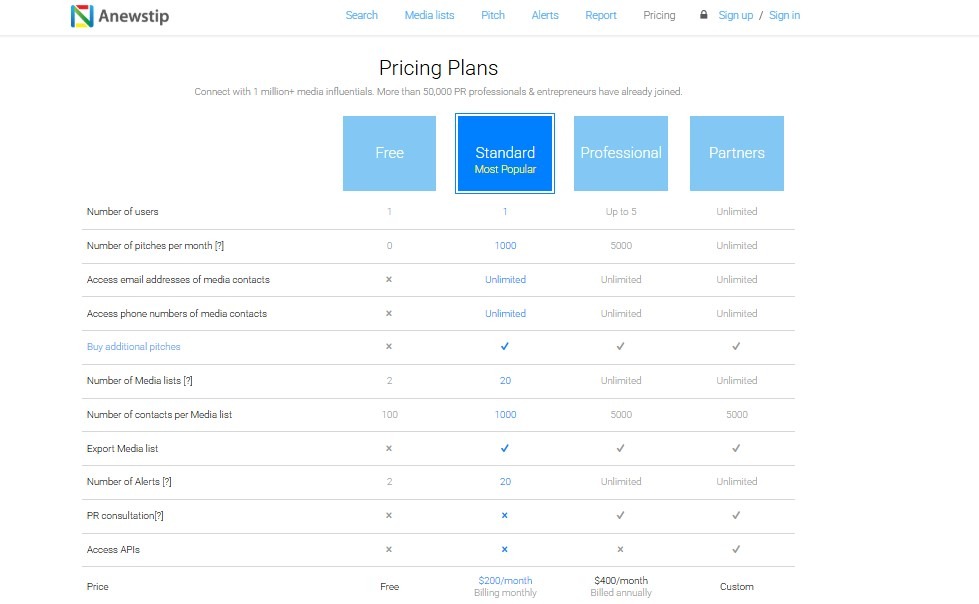
Task: Click the [?] help next to Number of Media lists
Action: [188, 380]
